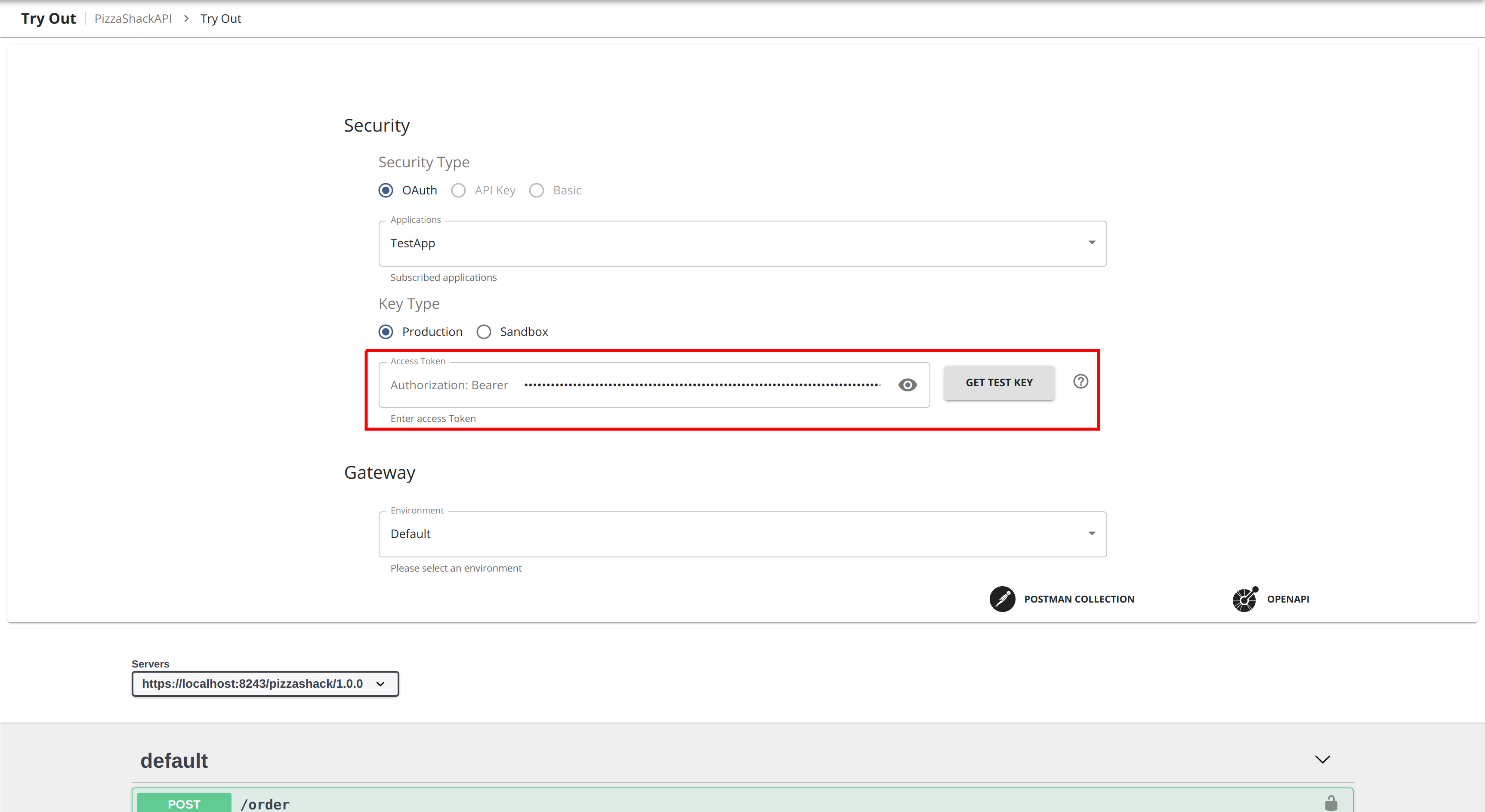The width and height of the screenshot is (1485, 812).
Task: Choose the Sandbox key type
Action: pos(484,332)
